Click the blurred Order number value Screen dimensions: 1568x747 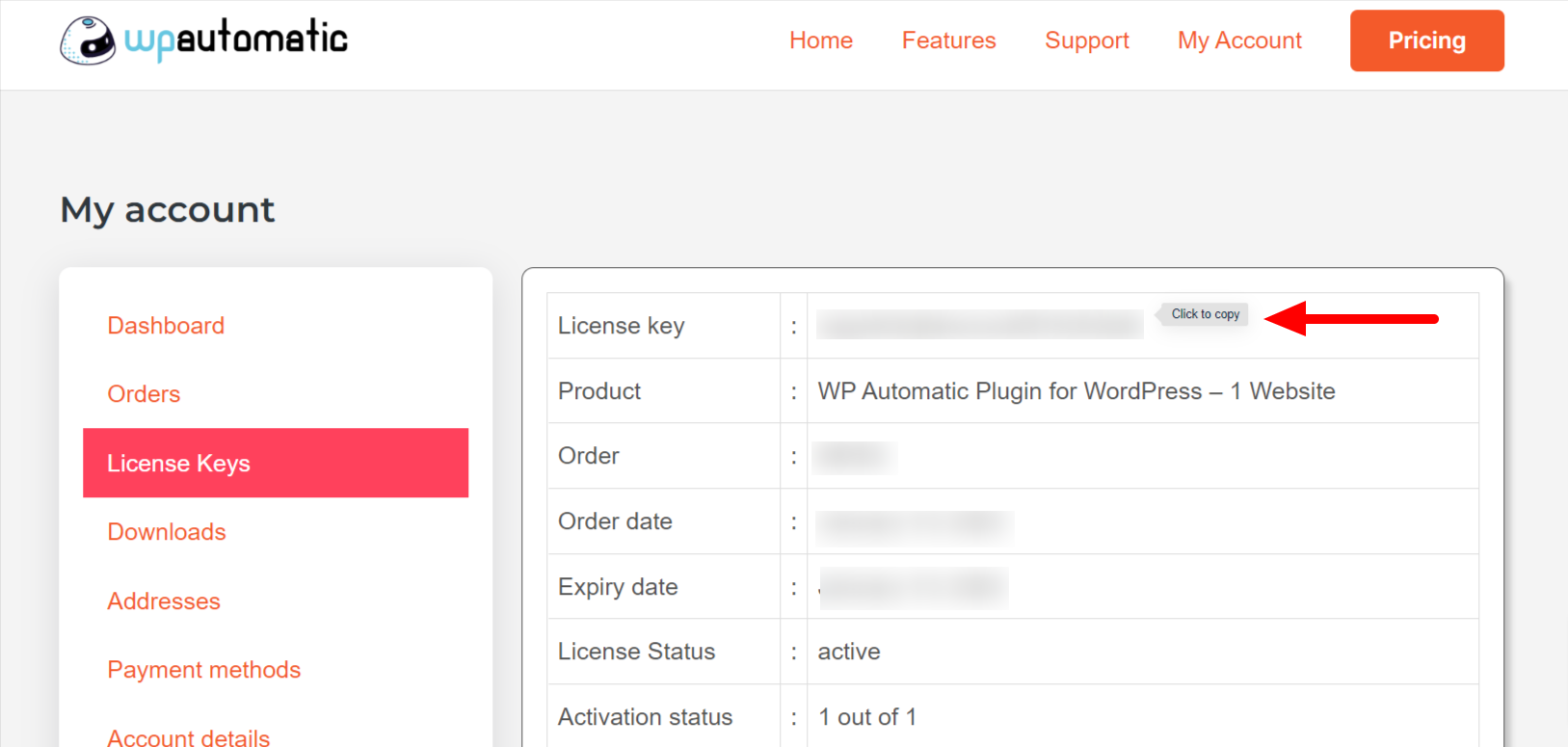pos(855,457)
